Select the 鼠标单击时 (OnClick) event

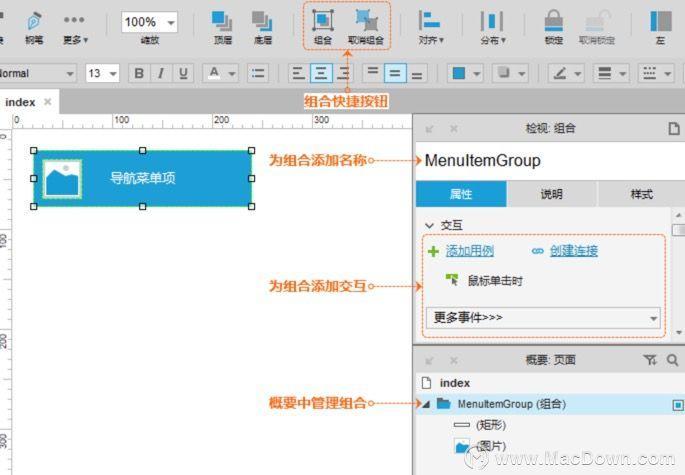495,281
